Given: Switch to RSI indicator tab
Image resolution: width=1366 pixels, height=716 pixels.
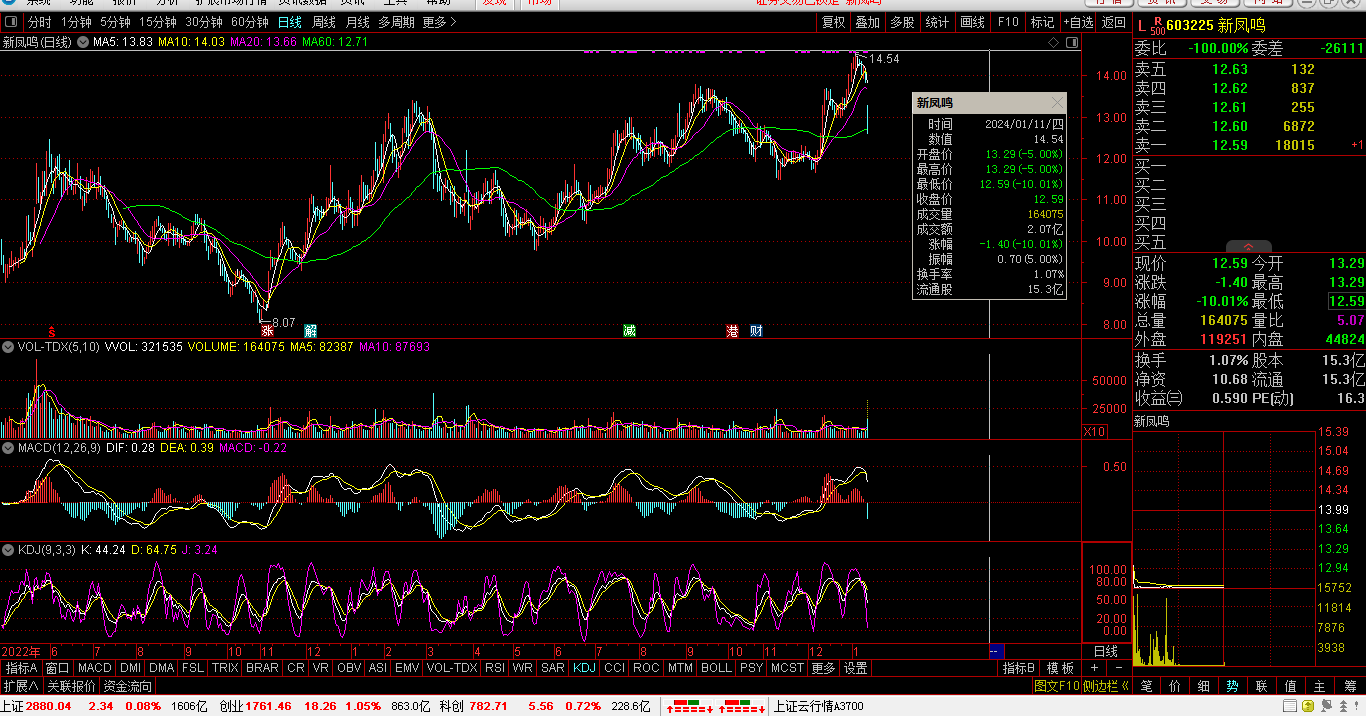Looking at the screenshot, I should click(x=494, y=668).
